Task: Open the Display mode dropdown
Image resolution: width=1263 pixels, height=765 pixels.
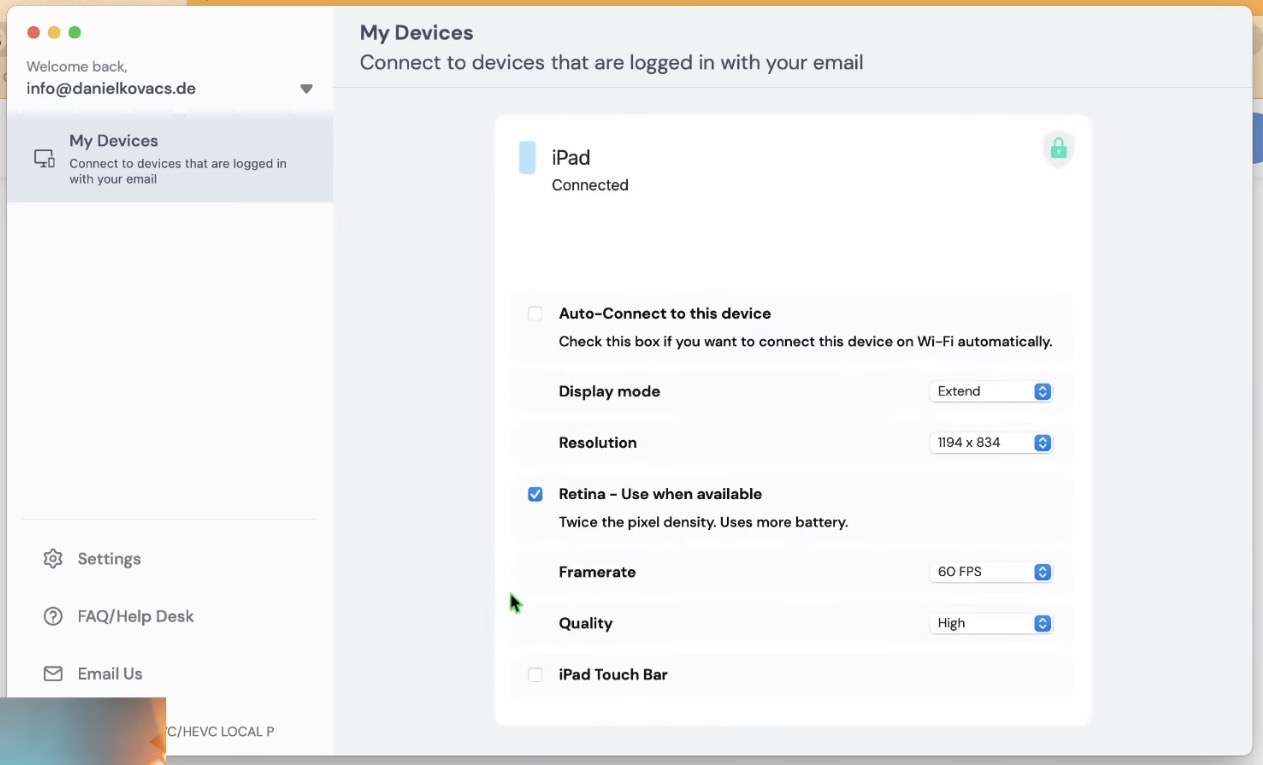Action: 990,391
